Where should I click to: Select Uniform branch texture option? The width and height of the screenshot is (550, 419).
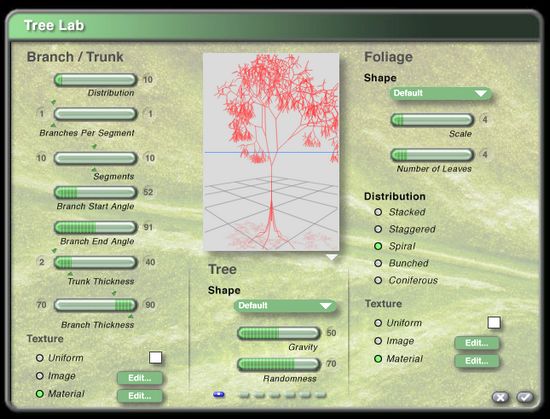[40, 358]
